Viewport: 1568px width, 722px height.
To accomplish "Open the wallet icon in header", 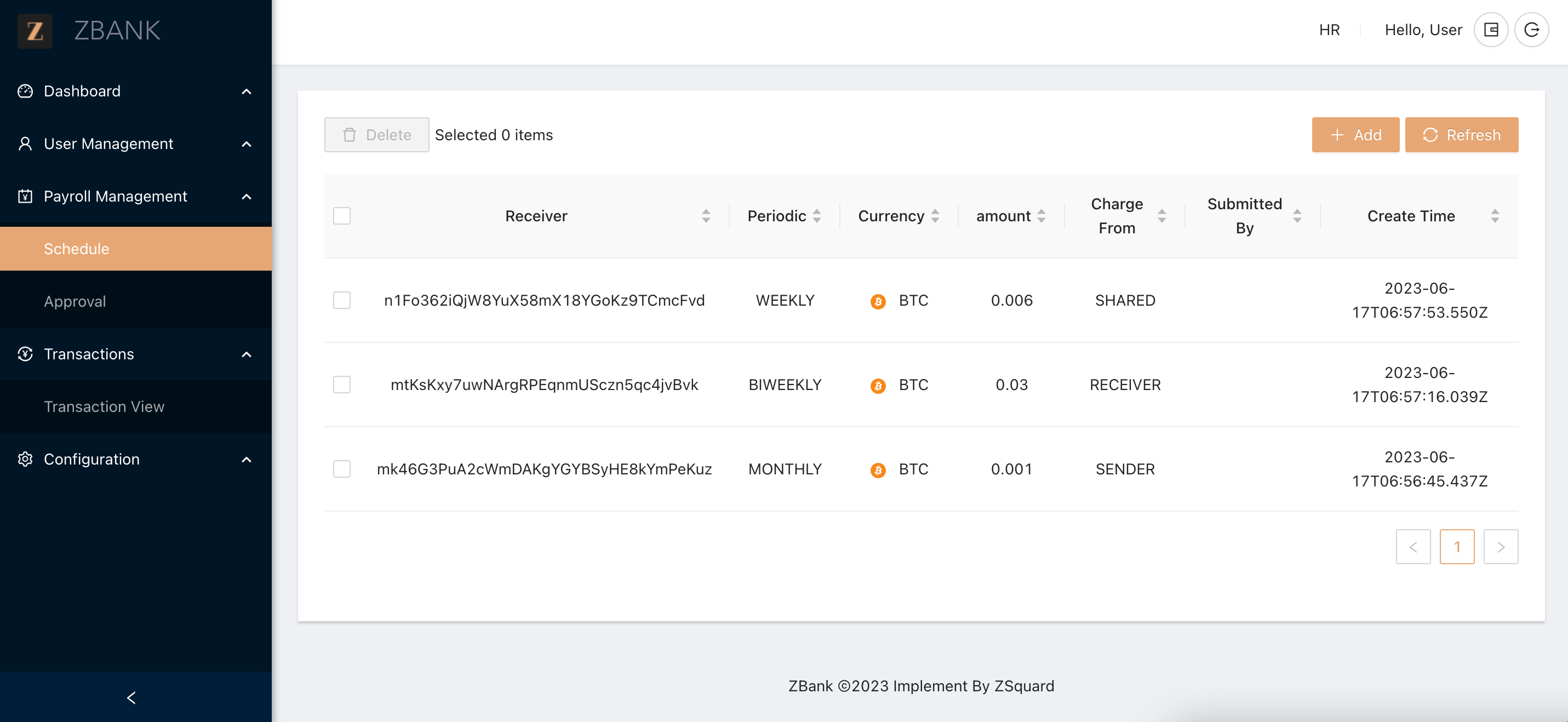I will [1491, 30].
